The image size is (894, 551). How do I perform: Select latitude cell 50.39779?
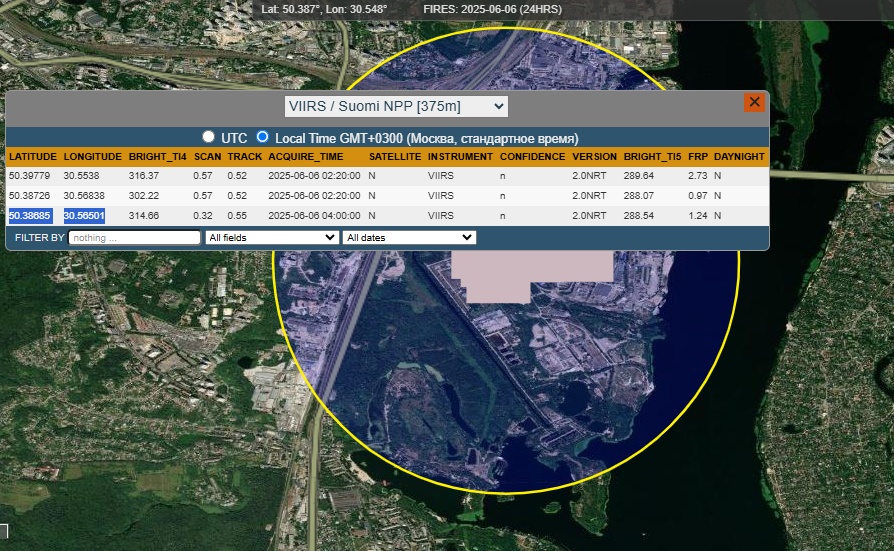(30, 176)
